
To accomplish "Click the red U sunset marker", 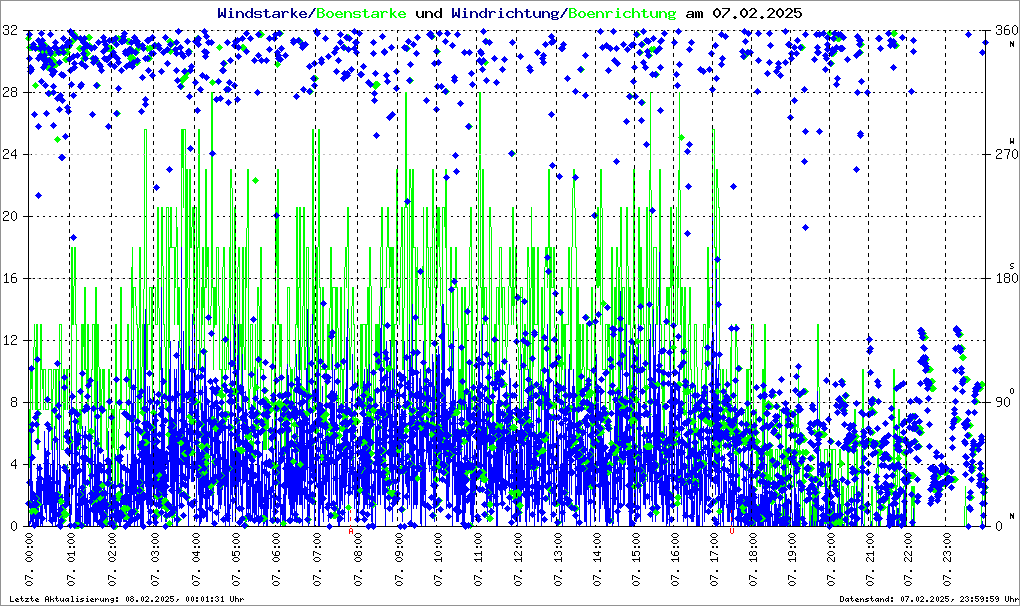I will point(732,531).
